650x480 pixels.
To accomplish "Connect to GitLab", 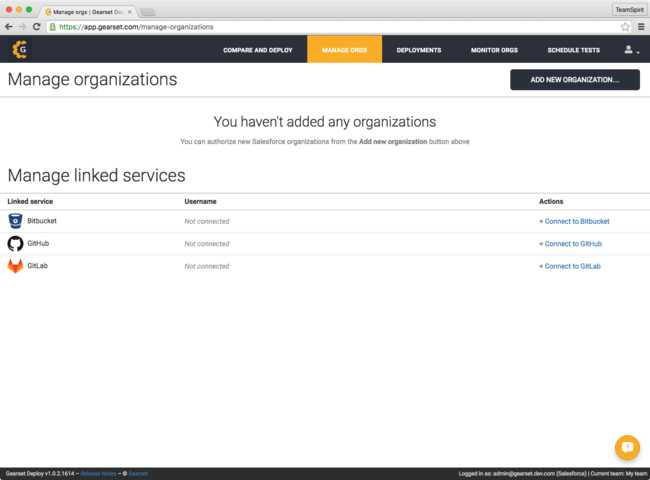I will click(x=570, y=266).
